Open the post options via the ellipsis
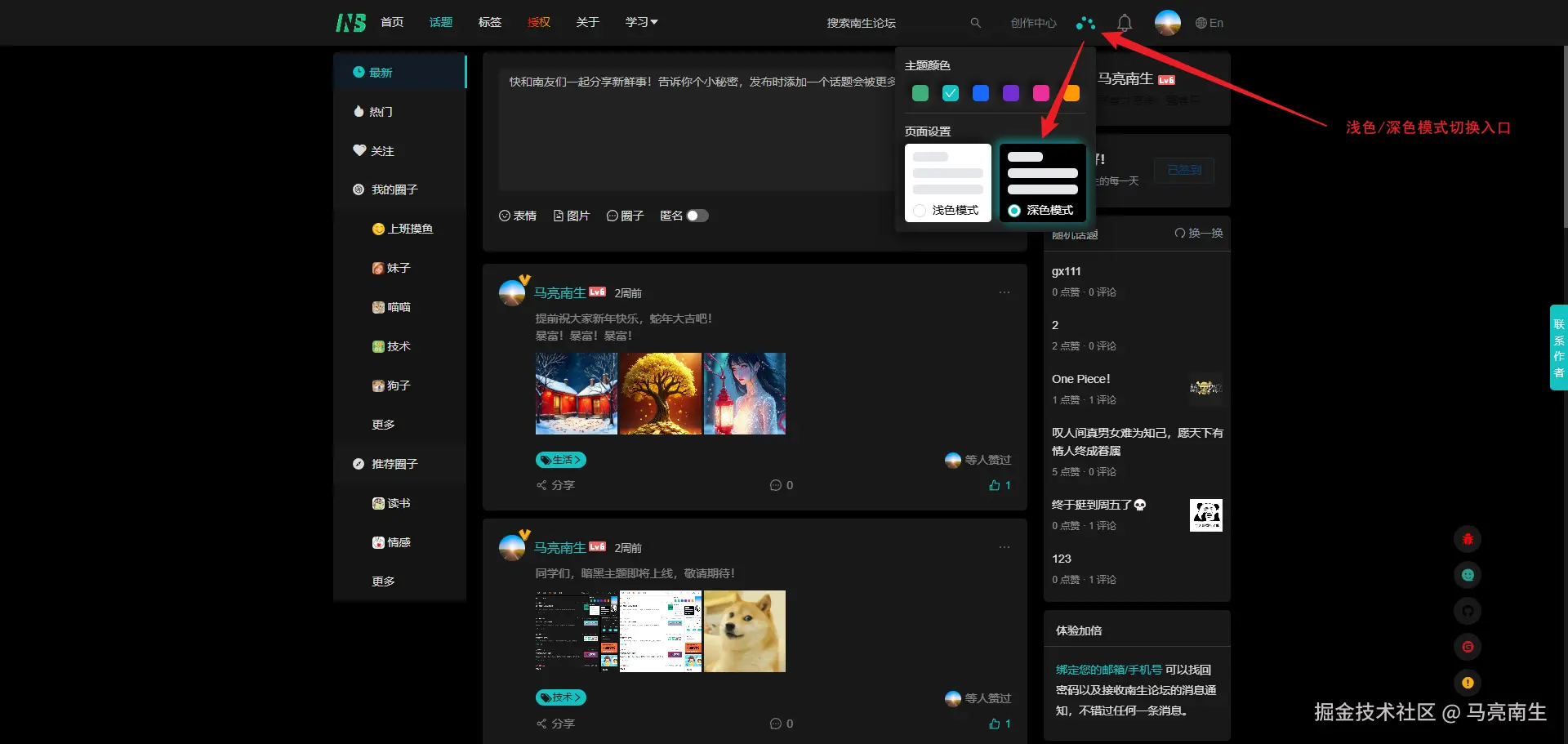The height and width of the screenshot is (744, 1568). [x=1004, y=292]
